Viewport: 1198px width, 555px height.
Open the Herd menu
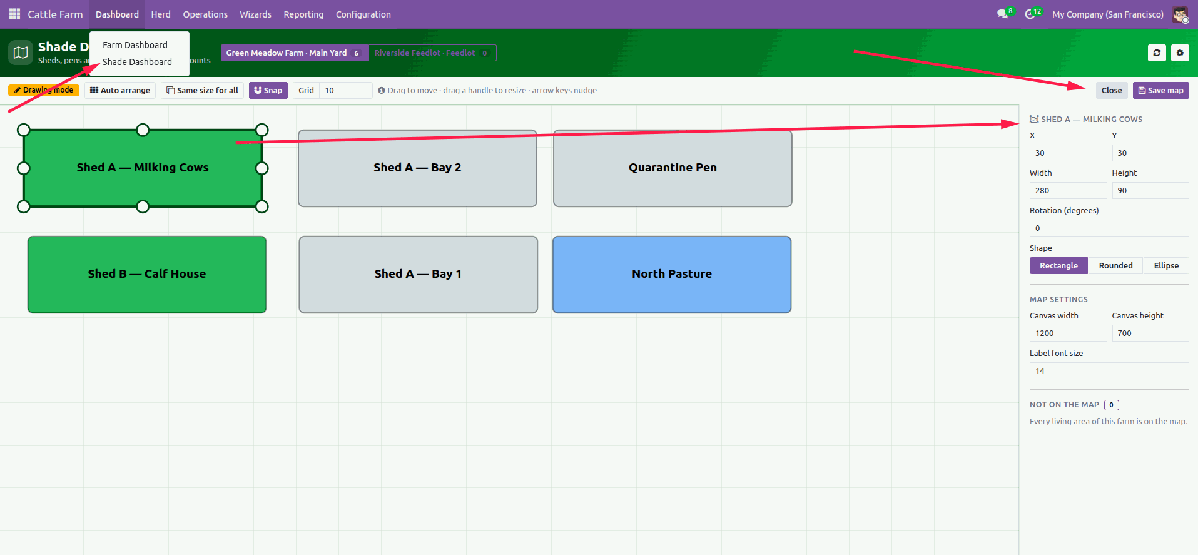click(x=160, y=15)
